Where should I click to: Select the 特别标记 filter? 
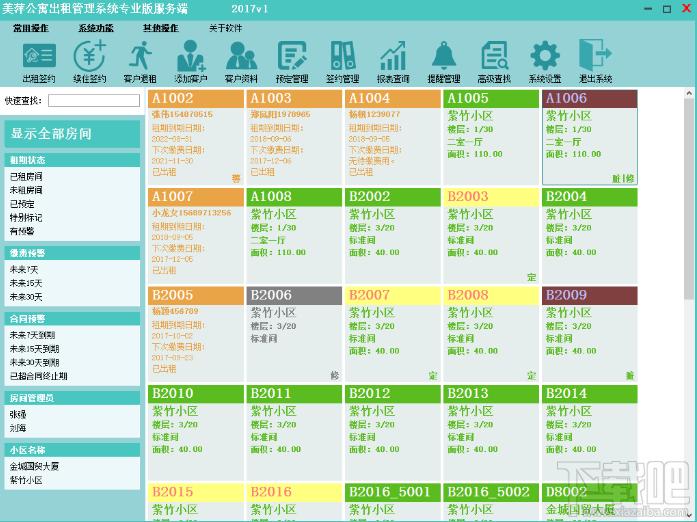pos(26,217)
